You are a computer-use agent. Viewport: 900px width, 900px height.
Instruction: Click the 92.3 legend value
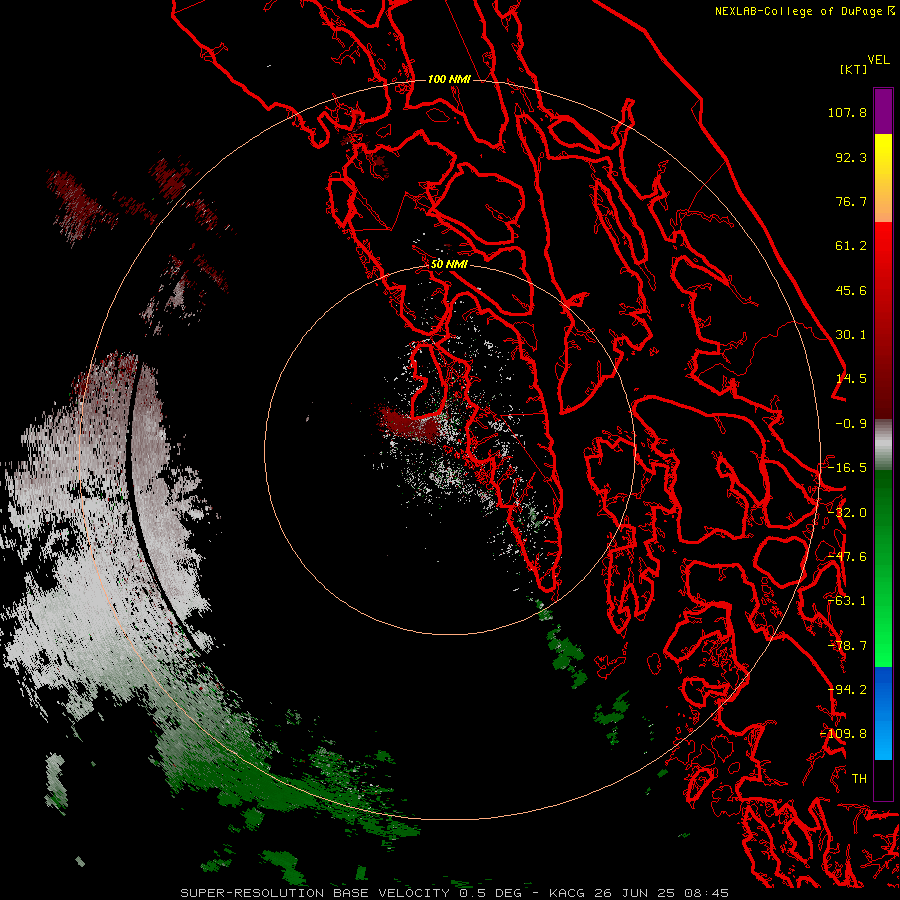tap(851, 157)
